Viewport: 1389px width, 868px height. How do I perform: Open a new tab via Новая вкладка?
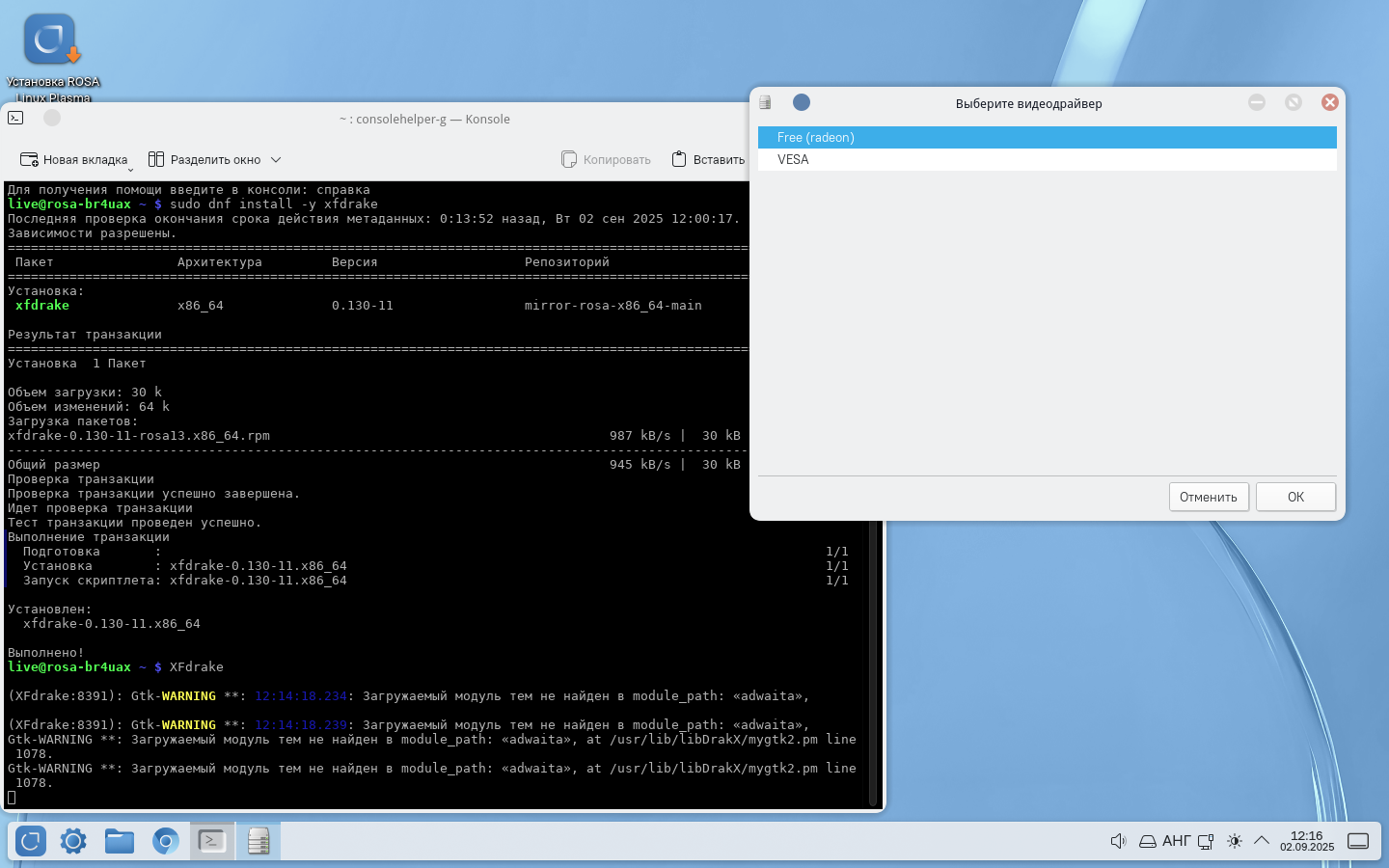(74, 159)
